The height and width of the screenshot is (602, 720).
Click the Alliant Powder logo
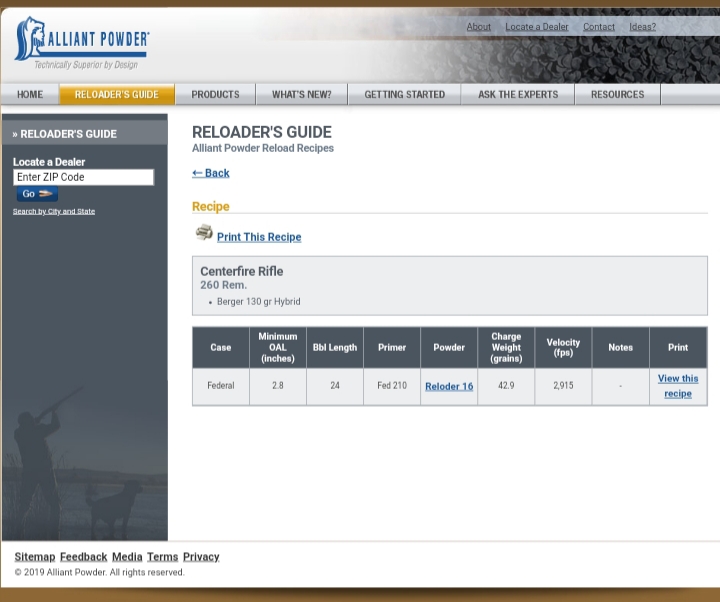(x=82, y=43)
